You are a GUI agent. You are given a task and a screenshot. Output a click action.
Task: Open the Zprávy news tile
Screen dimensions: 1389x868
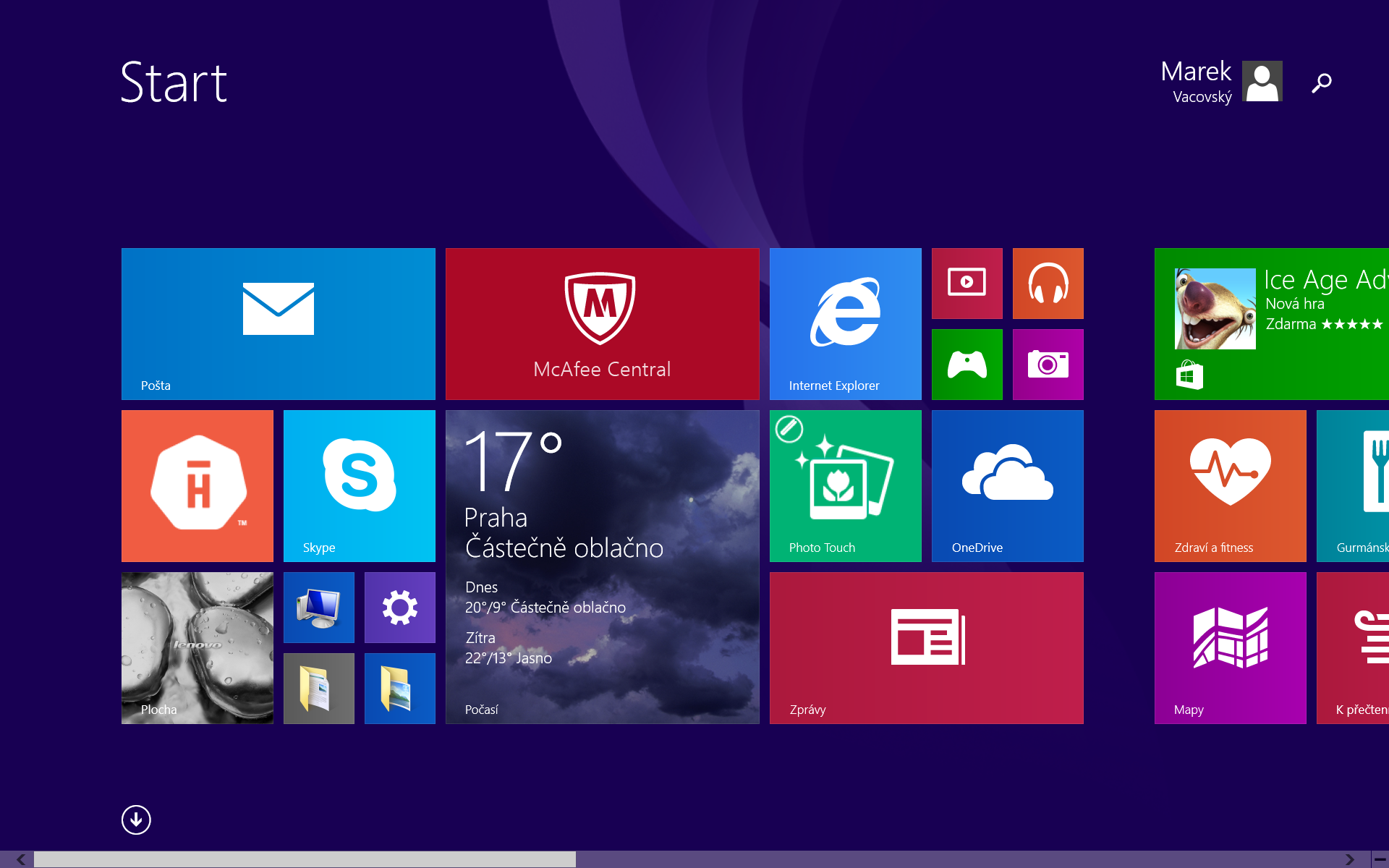click(x=927, y=648)
